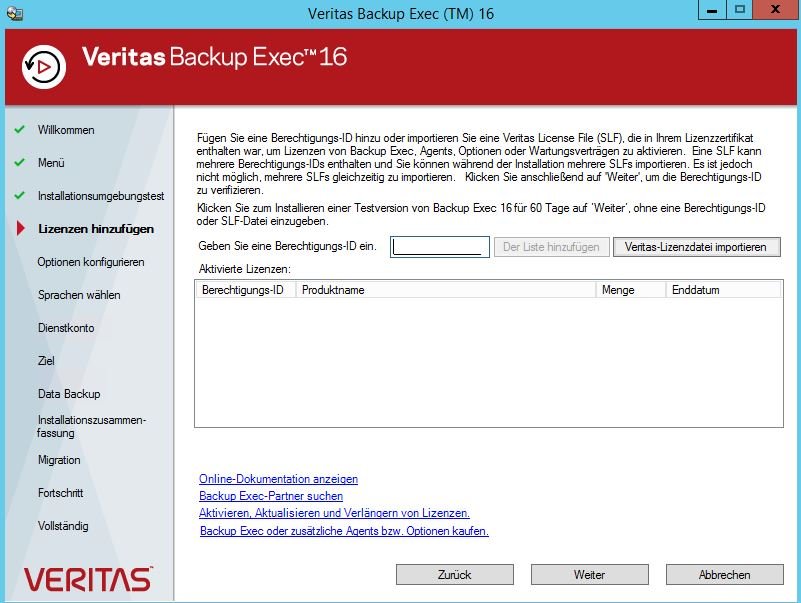Maximize the Backup Exec installer window
Screen dimensions: 801x603
740,10
